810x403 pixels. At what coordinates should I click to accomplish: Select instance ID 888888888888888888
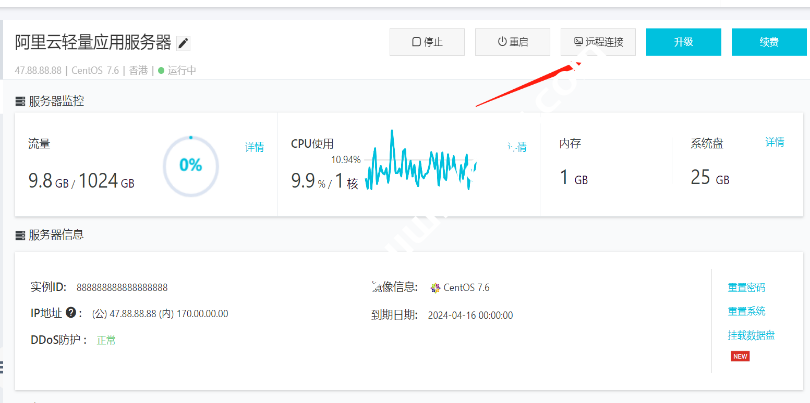click(x=122, y=287)
